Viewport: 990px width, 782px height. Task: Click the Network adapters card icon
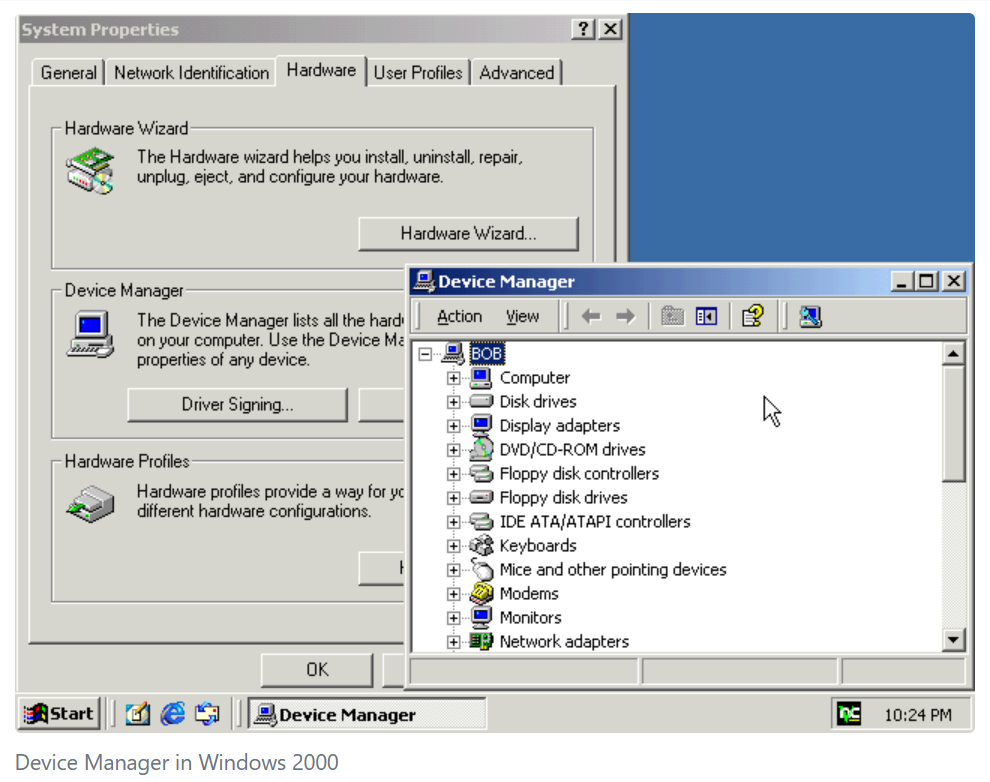[481, 641]
